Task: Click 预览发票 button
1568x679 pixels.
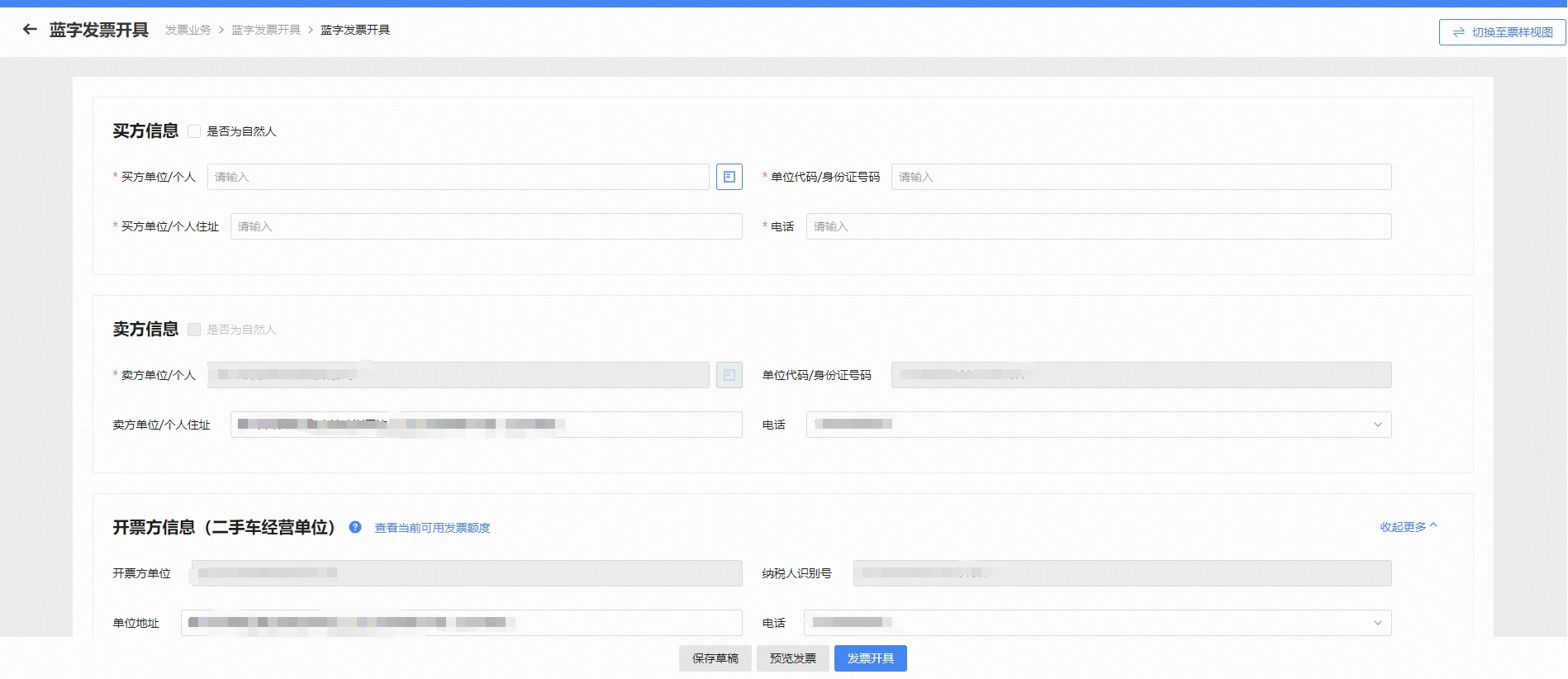Action: 792,658
